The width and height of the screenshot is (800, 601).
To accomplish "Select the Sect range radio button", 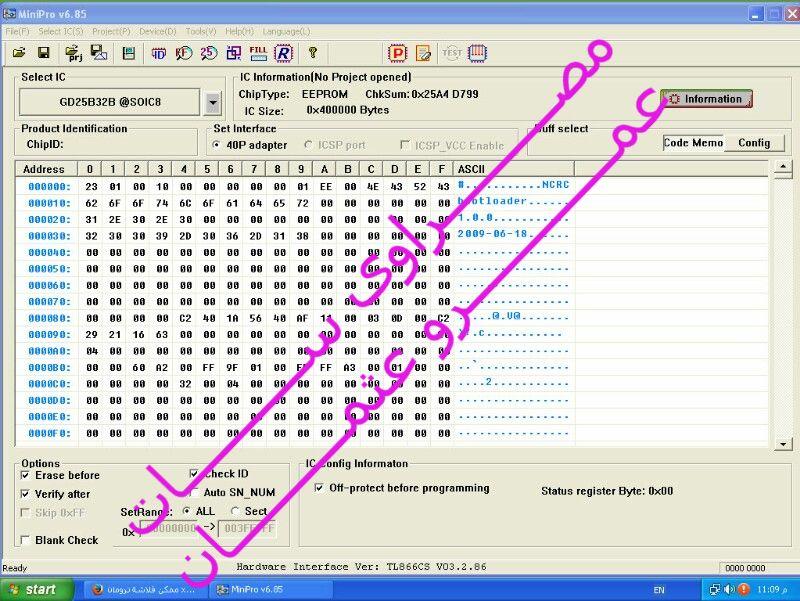I will coord(235,511).
